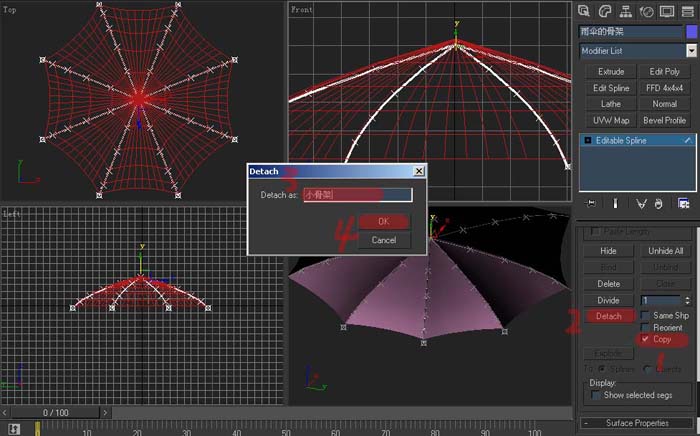
Task: Close the Detach dialog
Action: [419, 171]
